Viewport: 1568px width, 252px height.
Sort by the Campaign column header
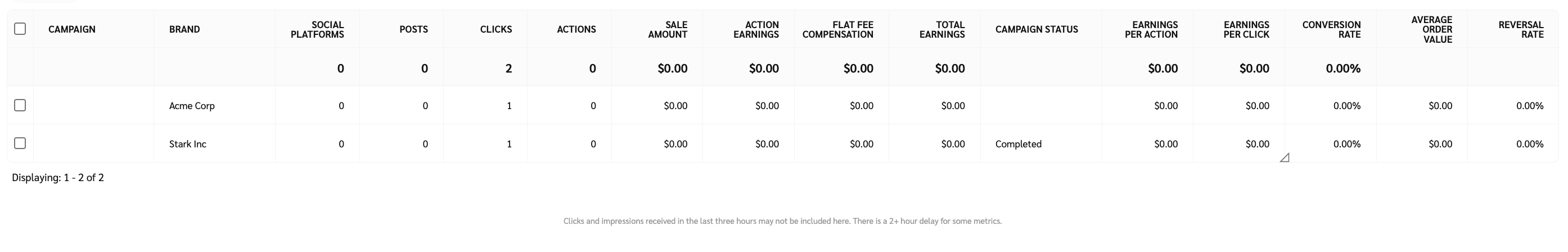[x=72, y=29]
